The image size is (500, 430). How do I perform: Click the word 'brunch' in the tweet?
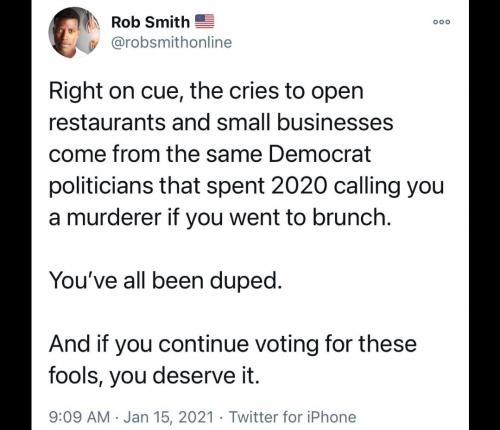click(x=348, y=217)
